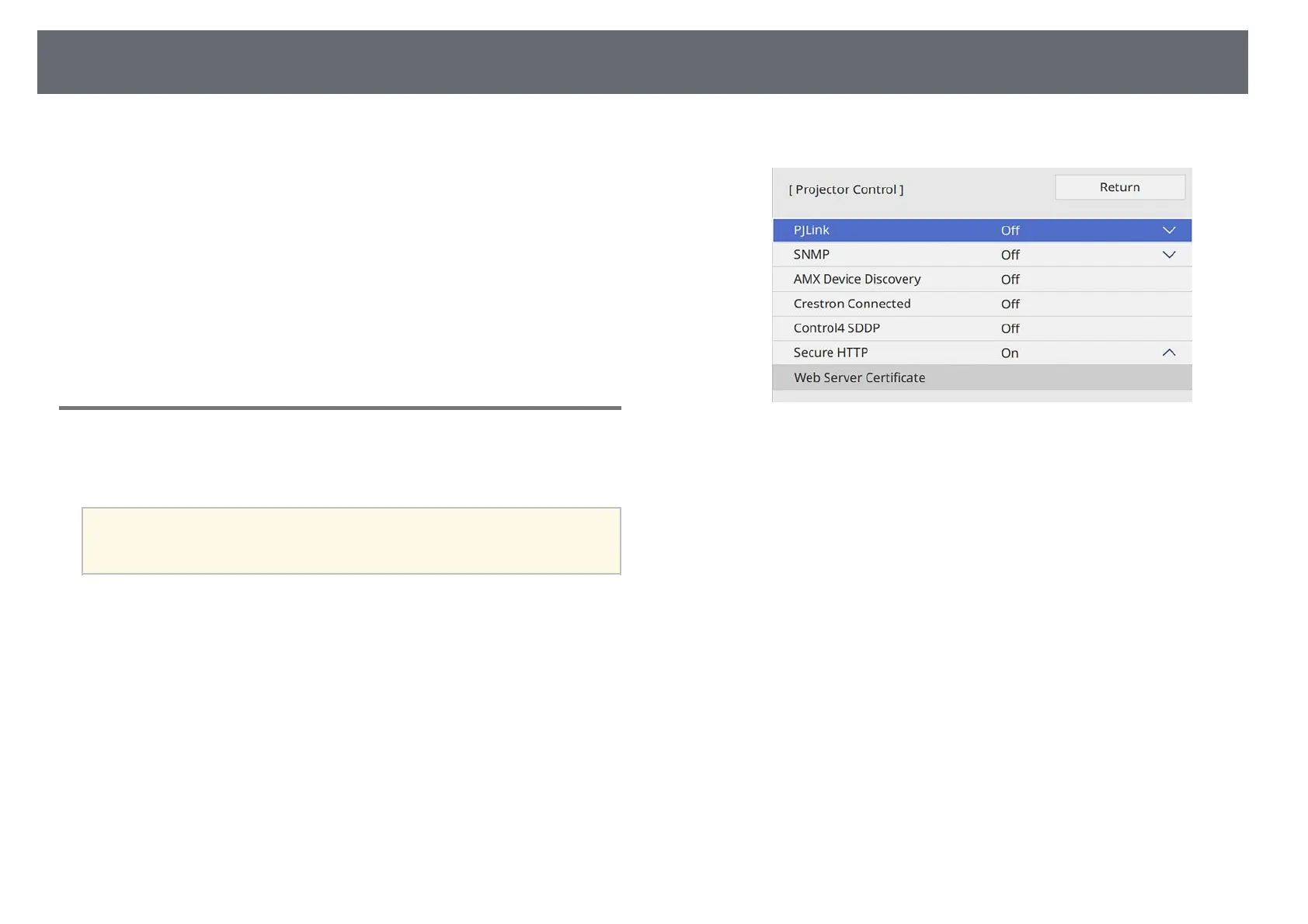Toggle Crestron Connected Off value
The height and width of the screenshot is (924, 1308).
click(1010, 304)
